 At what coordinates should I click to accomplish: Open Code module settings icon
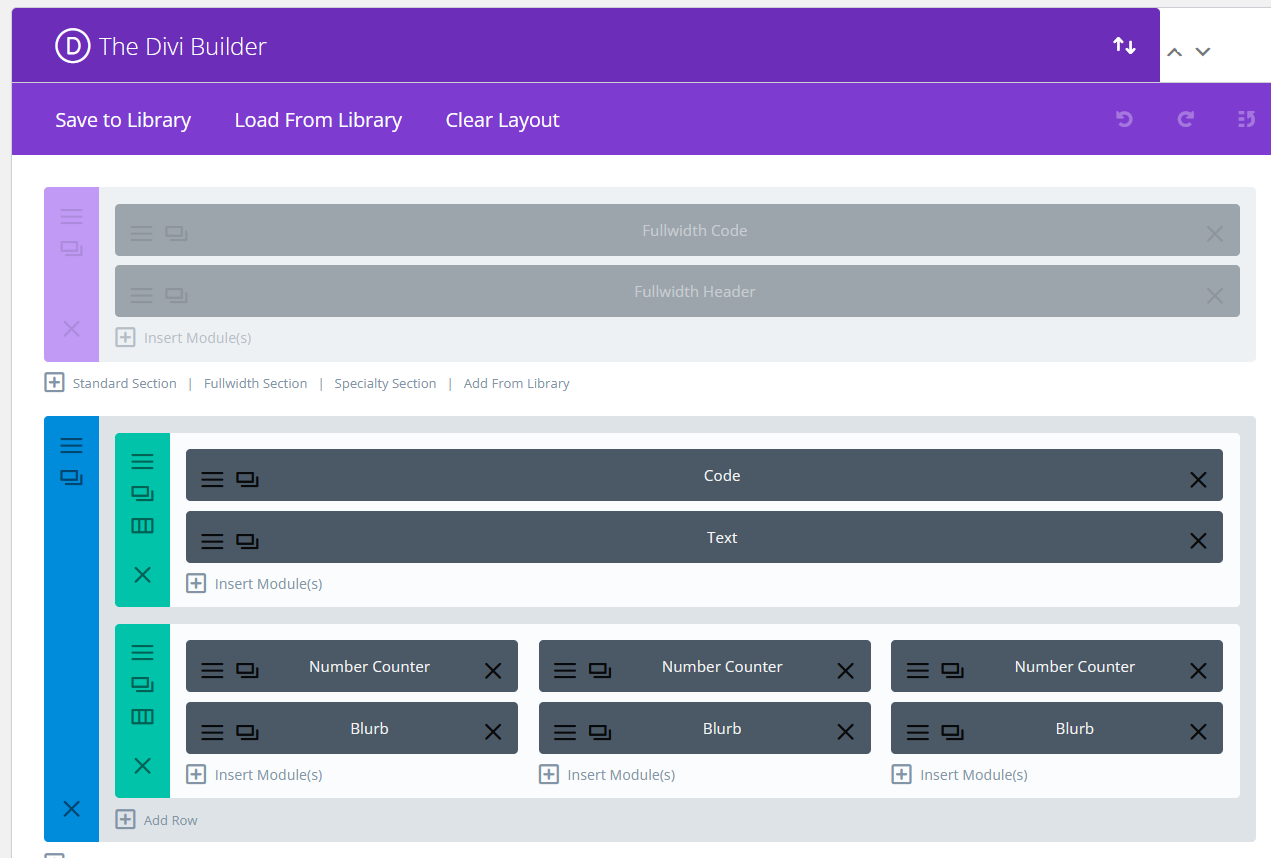pos(212,479)
